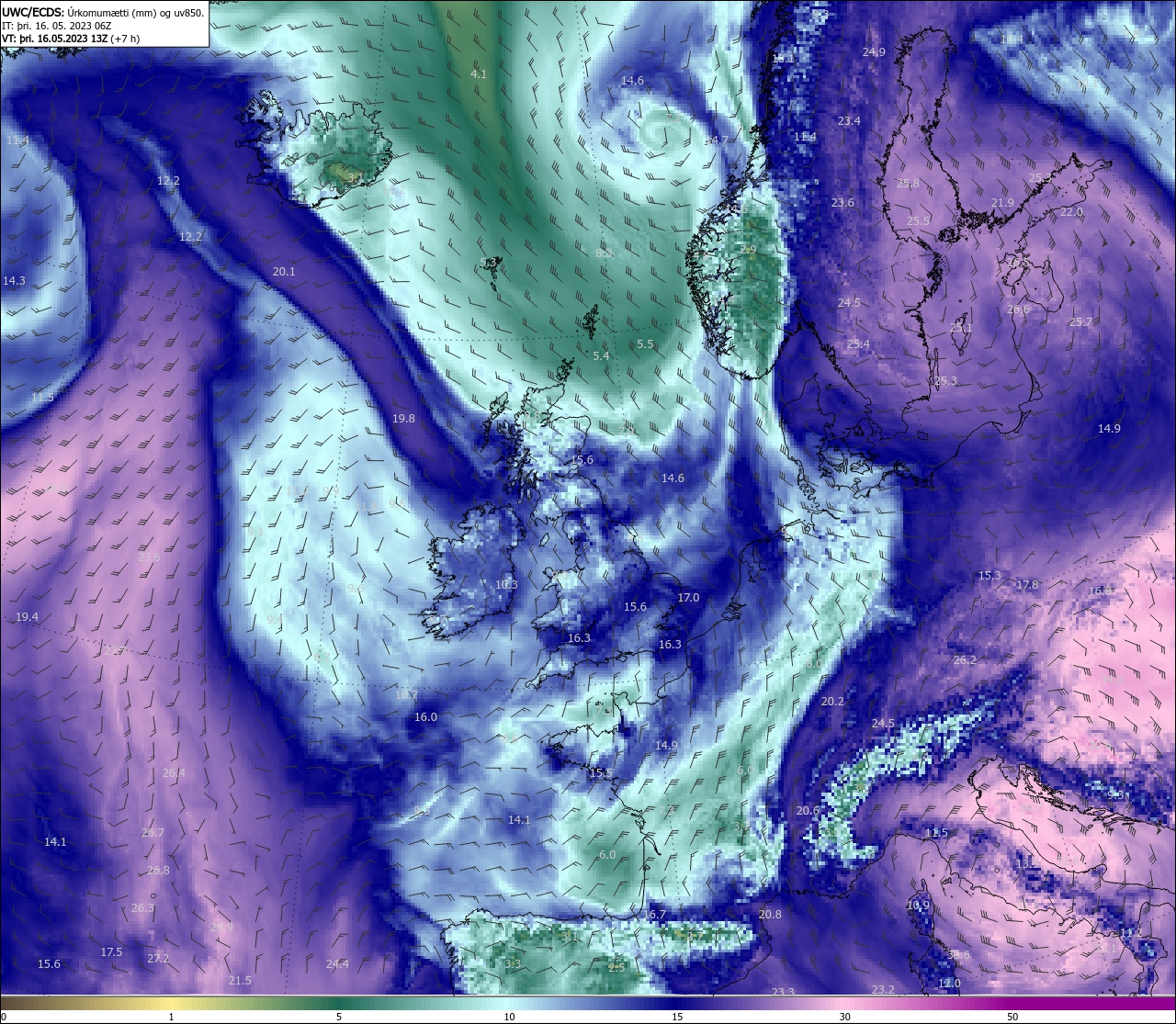The height and width of the screenshot is (1024, 1176).
Task: Click the map value '20.2'
Action: click(831, 702)
